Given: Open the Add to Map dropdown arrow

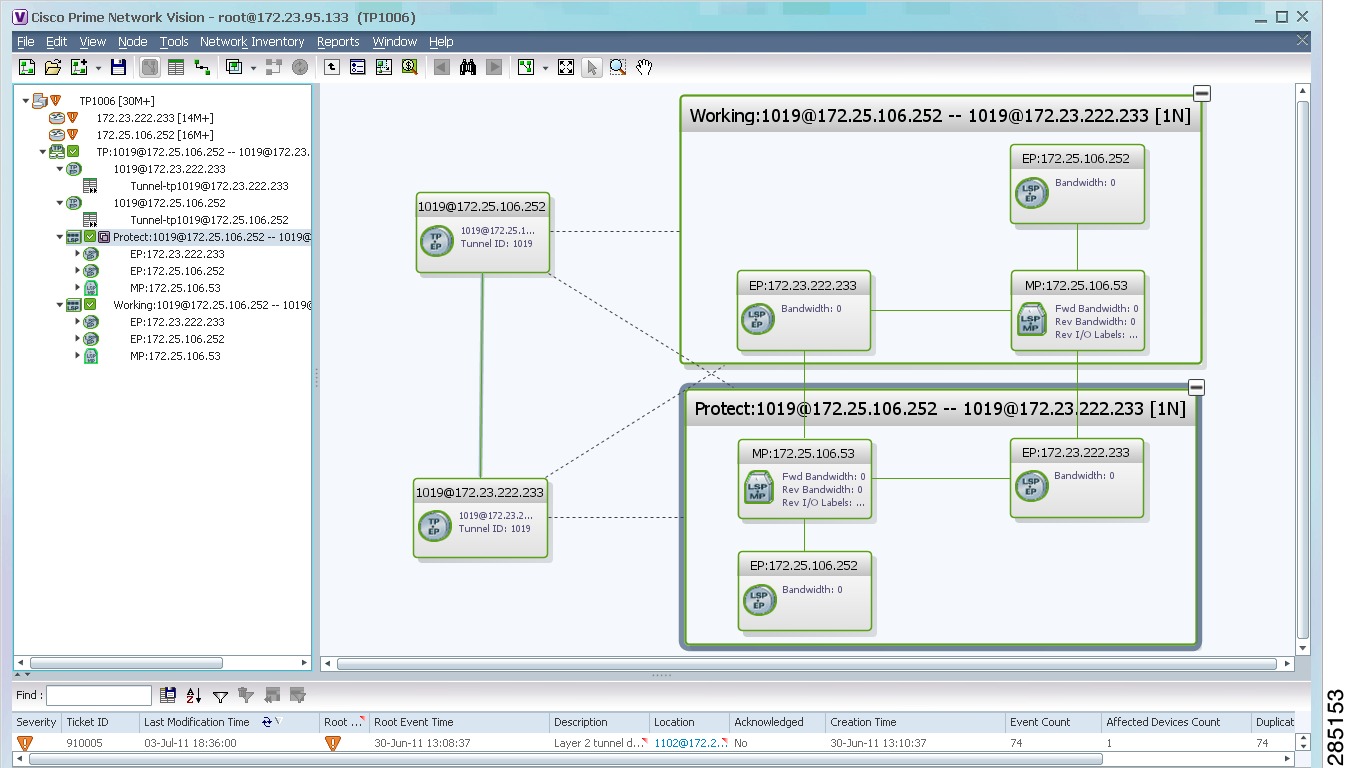Looking at the screenshot, I should 98,68.
